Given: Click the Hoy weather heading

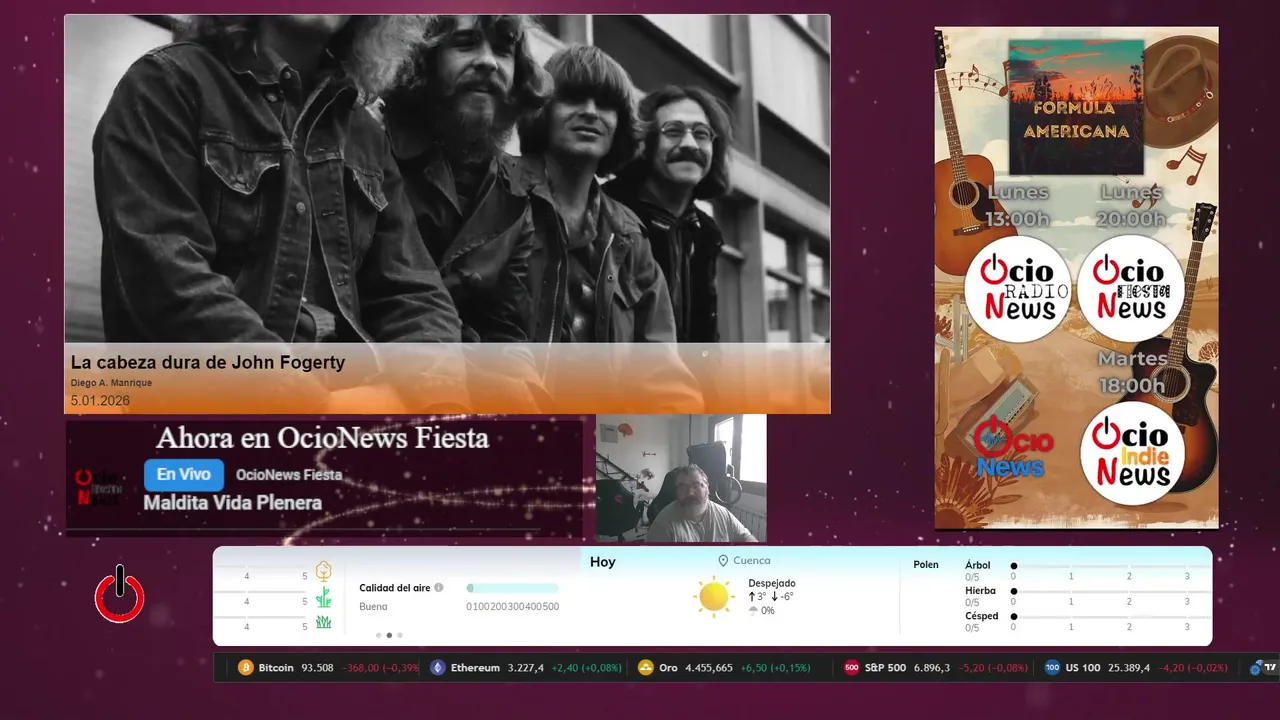Looking at the screenshot, I should click(x=603, y=562).
